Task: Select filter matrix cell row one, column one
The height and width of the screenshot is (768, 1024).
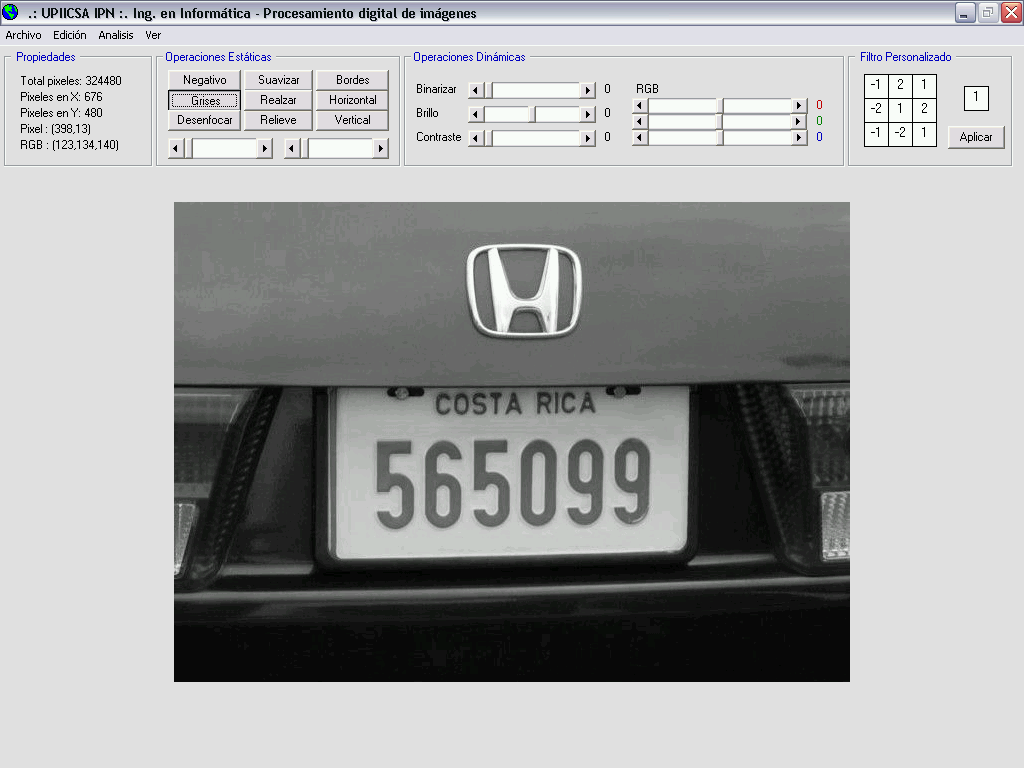Action: (876, 85)
